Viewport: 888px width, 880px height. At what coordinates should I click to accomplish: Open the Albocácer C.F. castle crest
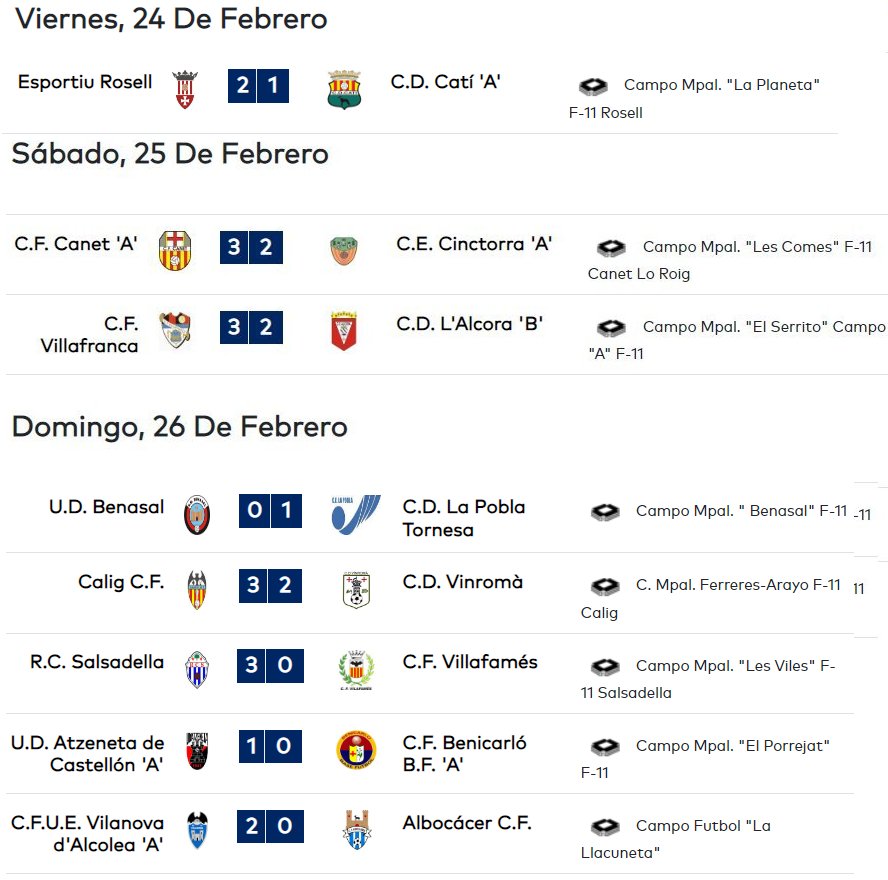click(x=356, y=830)
